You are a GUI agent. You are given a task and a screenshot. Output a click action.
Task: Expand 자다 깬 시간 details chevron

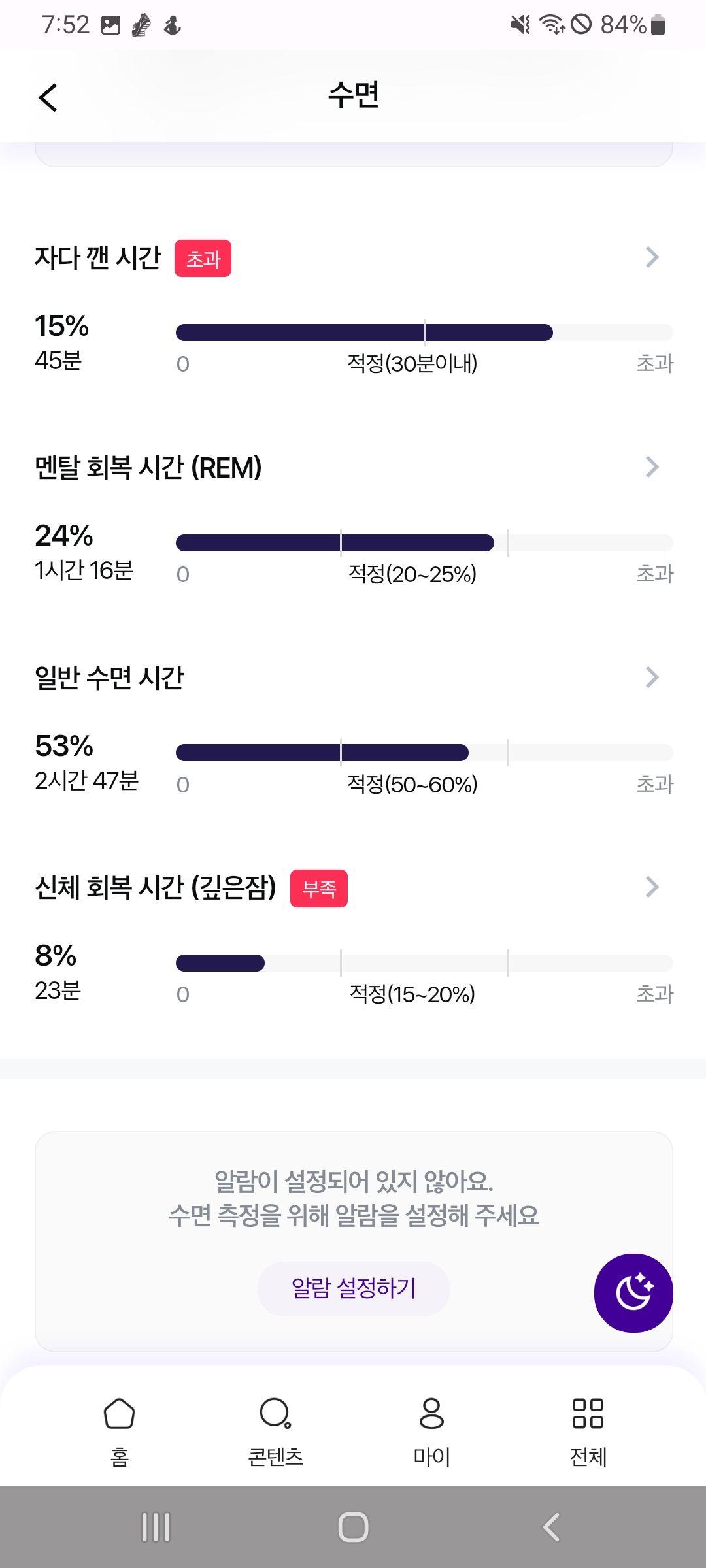point(652,257)
